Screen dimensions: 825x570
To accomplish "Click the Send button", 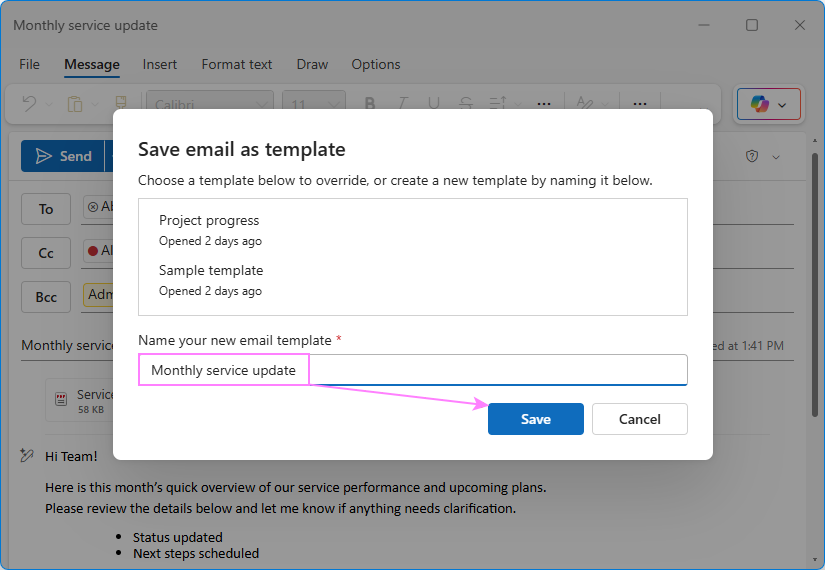I will (x=63, y=156).
